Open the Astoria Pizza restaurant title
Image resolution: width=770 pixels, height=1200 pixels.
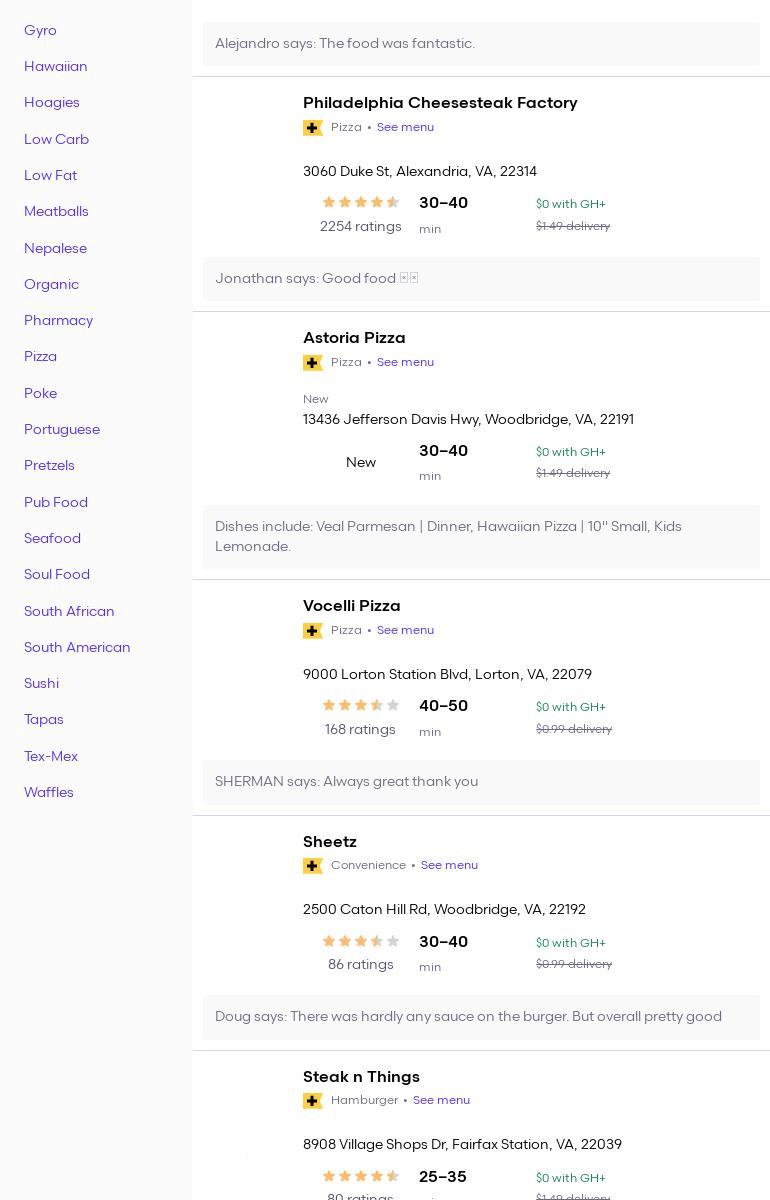[x=354, y=338]
